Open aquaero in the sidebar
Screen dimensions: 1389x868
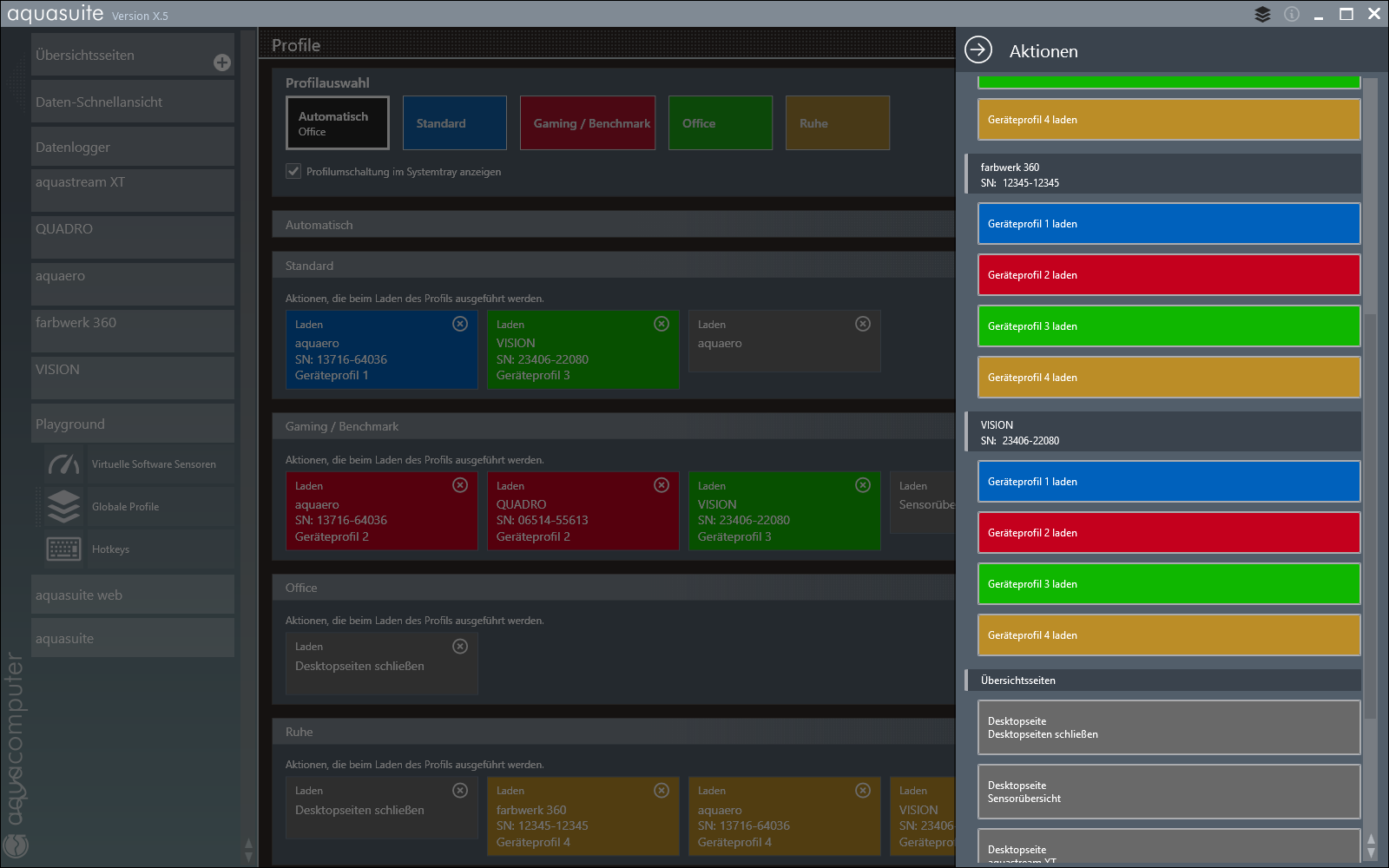point(133,284)
